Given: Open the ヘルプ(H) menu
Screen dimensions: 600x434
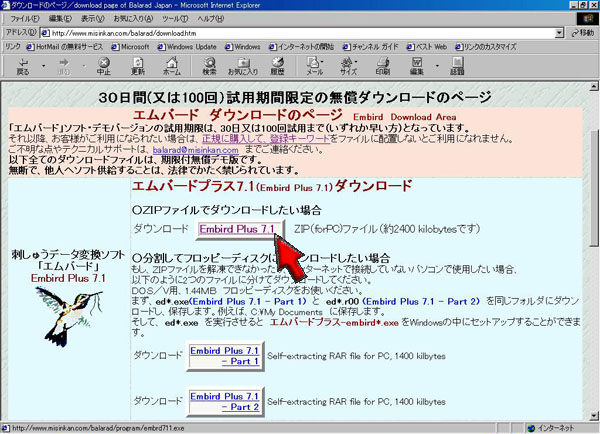Looking at the screenshot, I should pos(210,18).
